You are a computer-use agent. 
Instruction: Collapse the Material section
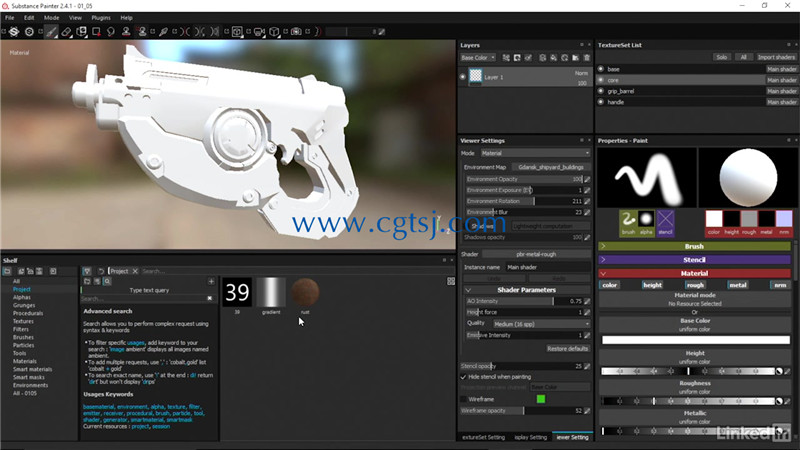tap(694, 273)
